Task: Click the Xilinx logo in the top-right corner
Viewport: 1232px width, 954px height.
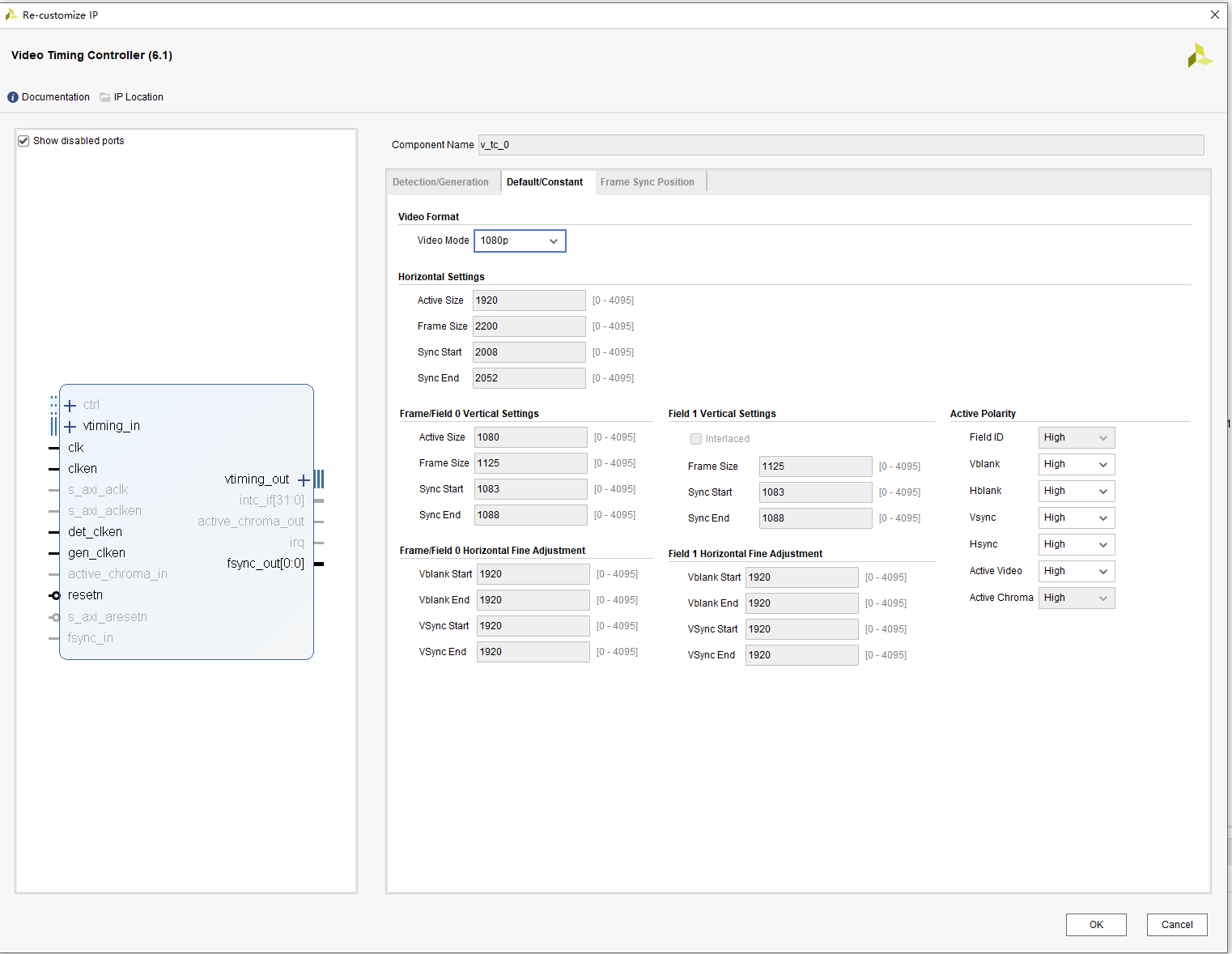Action: pyautogui.click(x=1200, y=55)
